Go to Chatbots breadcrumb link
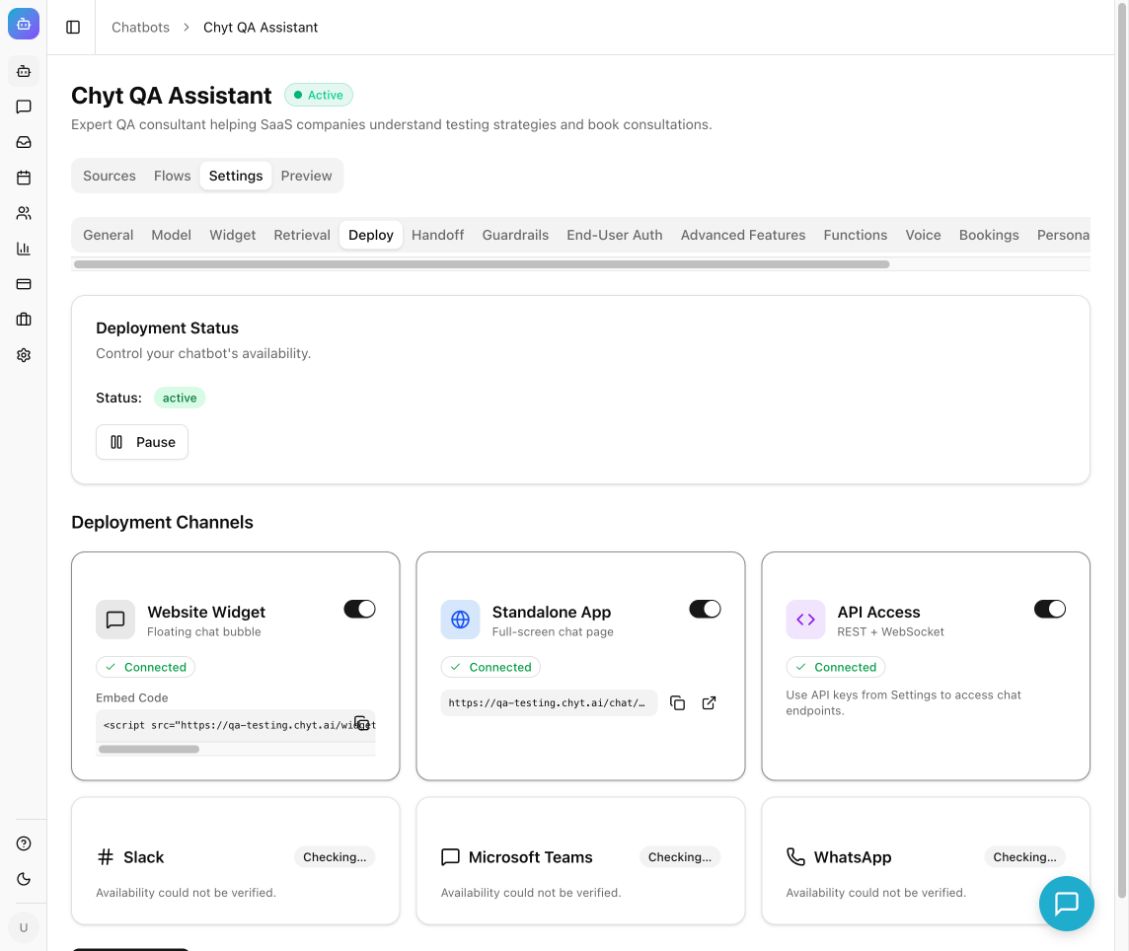The image size is (1129, 951). pos(140,27)
